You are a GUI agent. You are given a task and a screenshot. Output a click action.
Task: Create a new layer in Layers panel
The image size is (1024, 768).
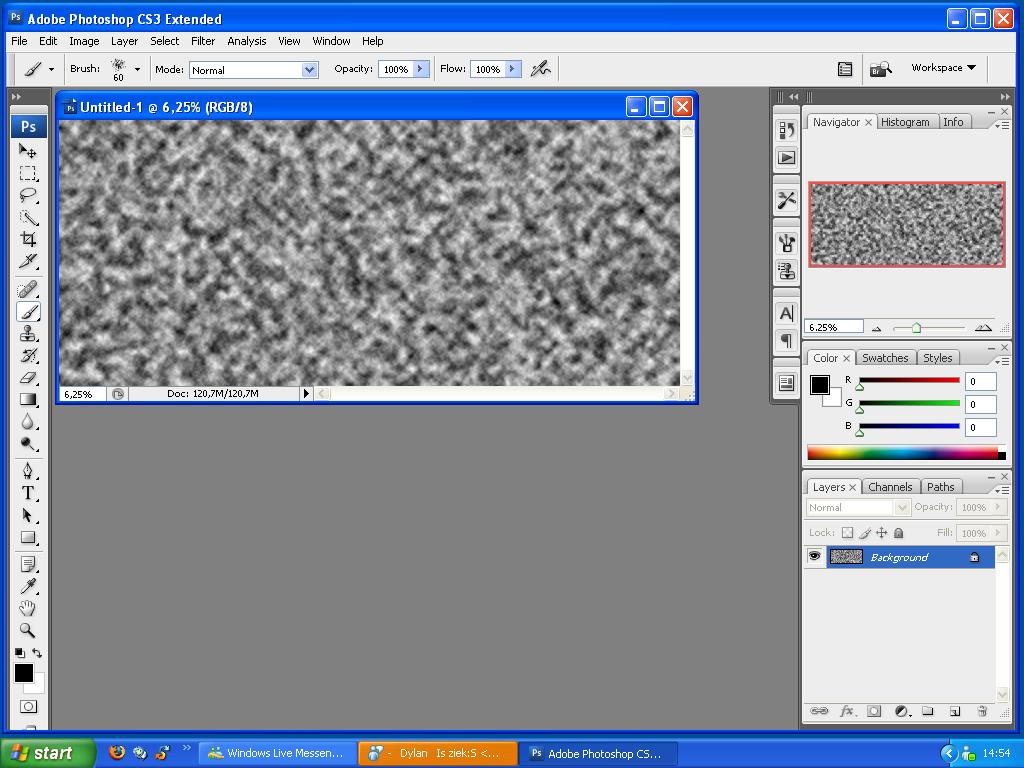pyautogui.click(x=954, y=711)
